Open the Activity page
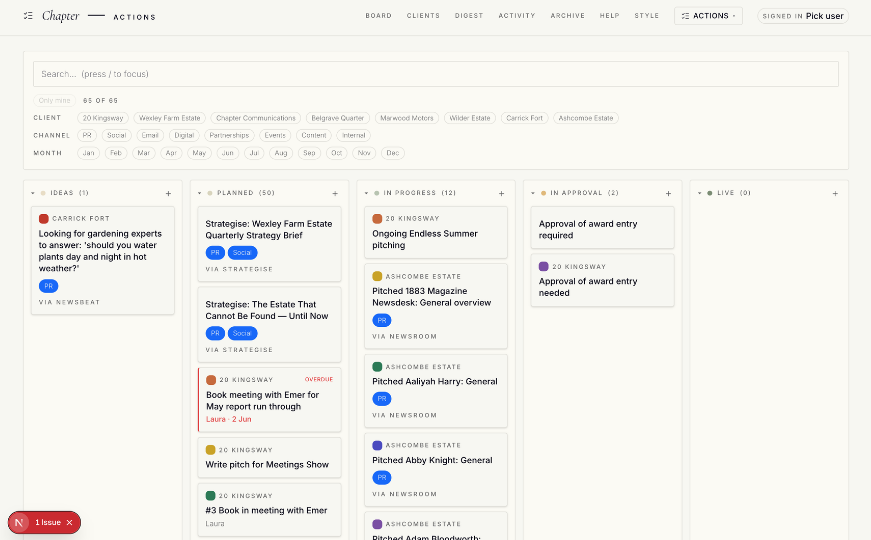Image resolution: width=871 pixels, height=540 pixels. coord(517,16)
